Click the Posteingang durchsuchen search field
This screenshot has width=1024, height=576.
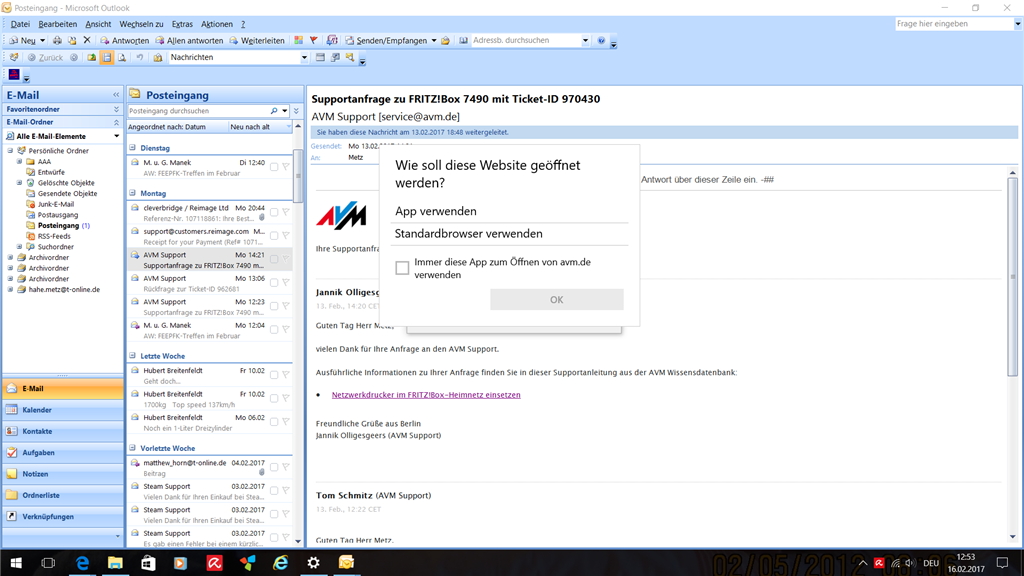pyautogui.click(x=197, y=111)
